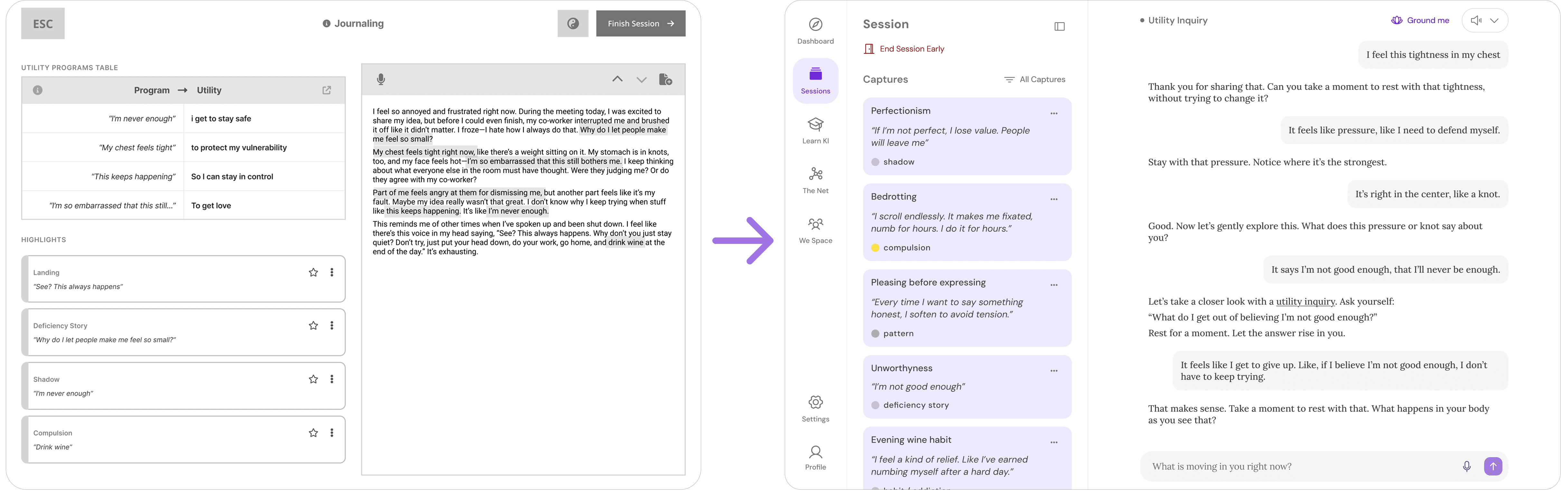Image resolution: width=1568 pixels, height=491 pixels.
Task: Open the ellipsis menu on Unworthyness capture
Action: (x=1054, y=371)
